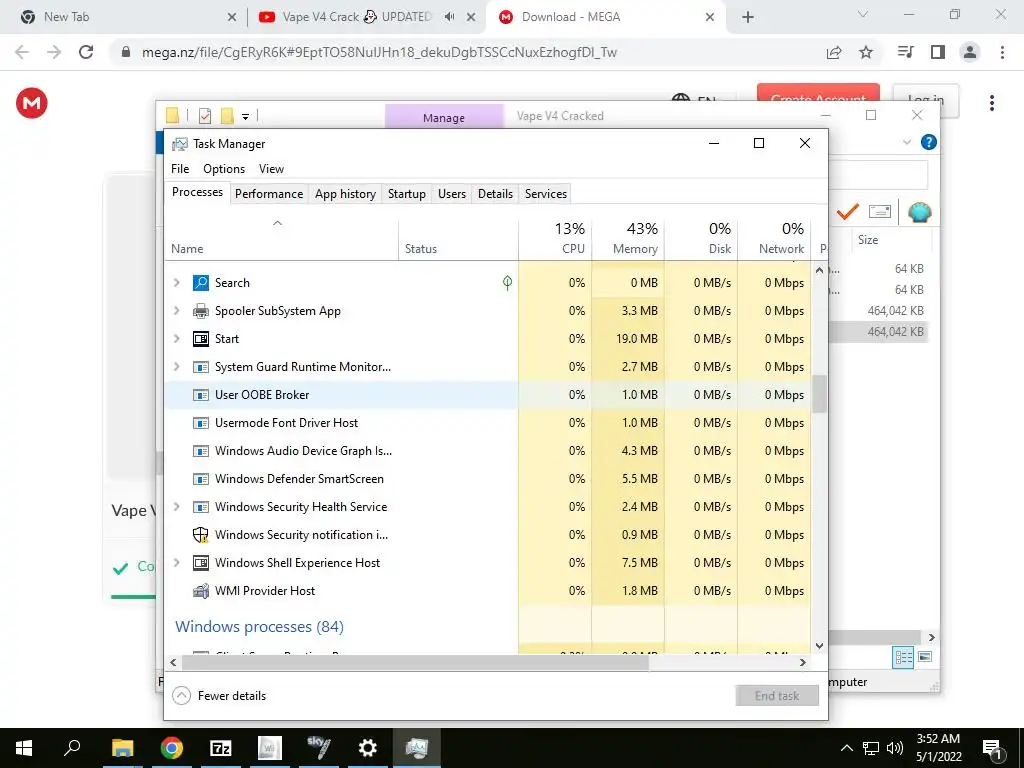This screenshot has height=768, width=1024.
Task: Click the WMI Provider Host icon
Action: [200, 591]
